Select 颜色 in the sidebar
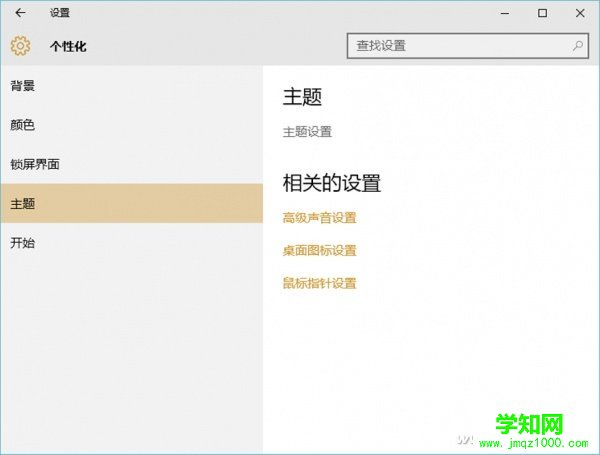This screenshot has height=455, width=600. coord(22,125)
